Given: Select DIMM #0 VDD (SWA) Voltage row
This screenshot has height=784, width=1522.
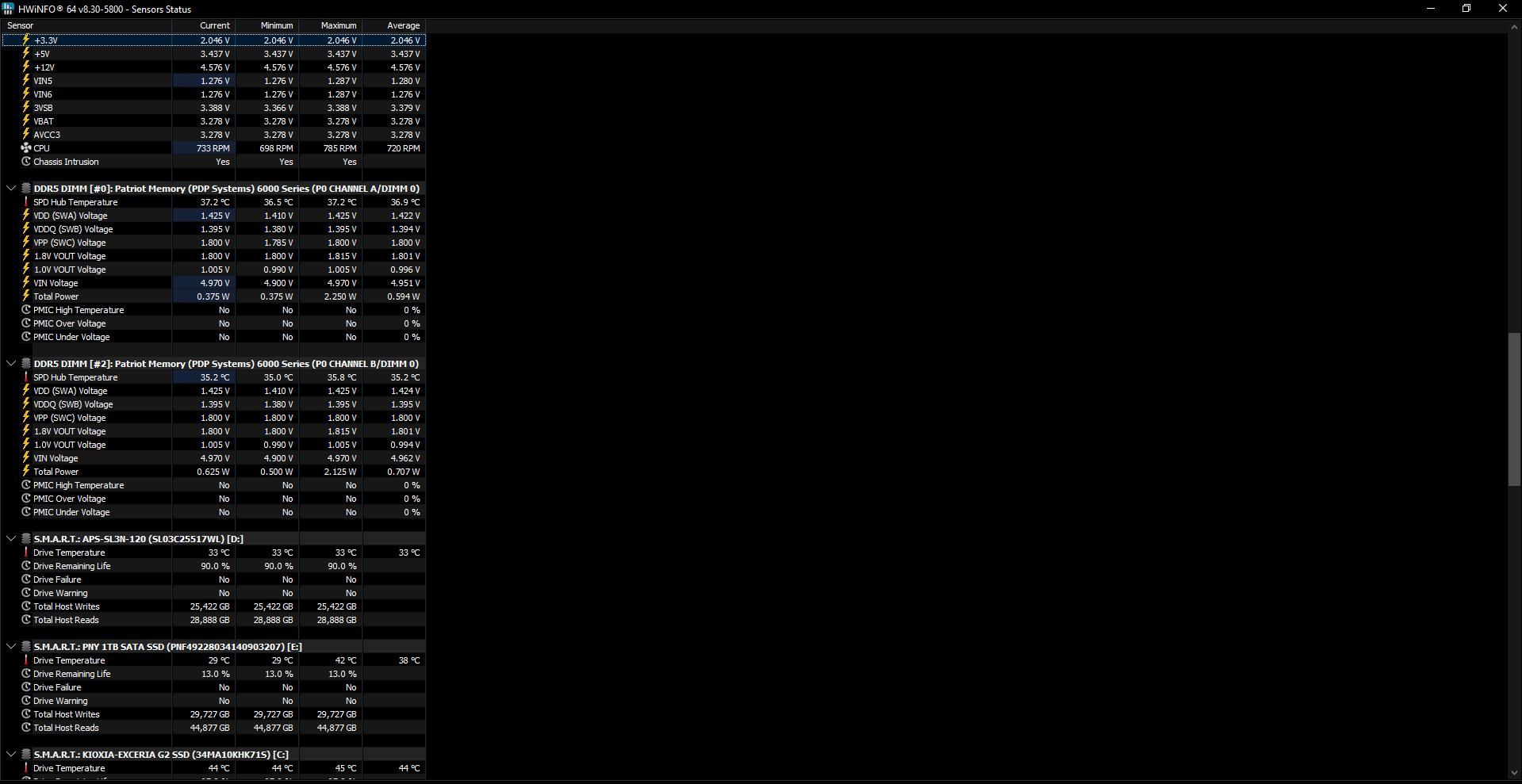Looking at the screenshot, I should pyautogui.click(x=213, y=216).
